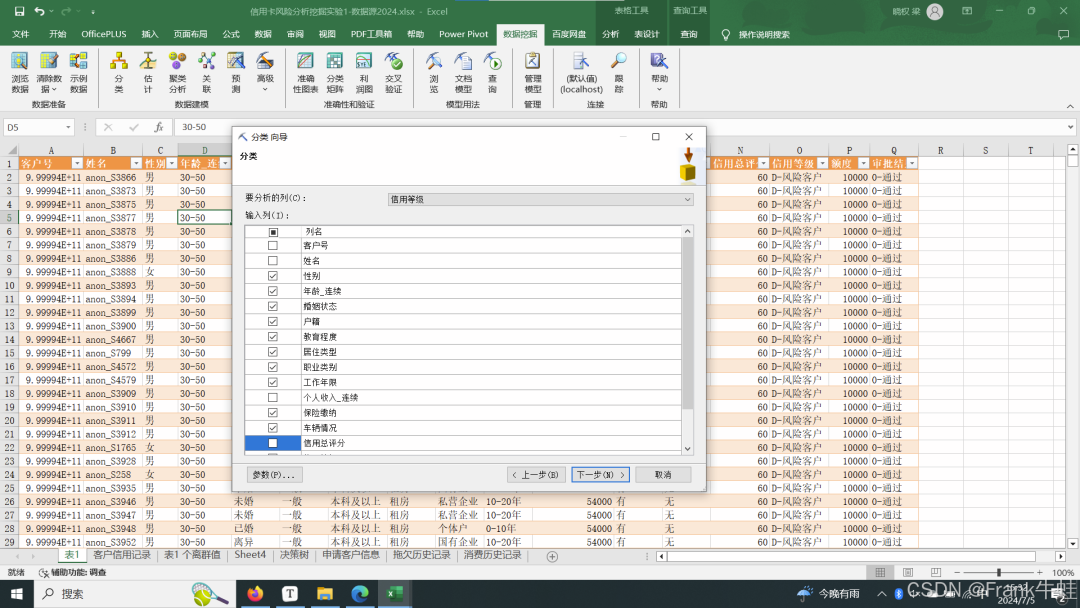Open Firefox from the Windows taskbar
This screenshot has width=1080, height=608.
(x=255, y=594)
